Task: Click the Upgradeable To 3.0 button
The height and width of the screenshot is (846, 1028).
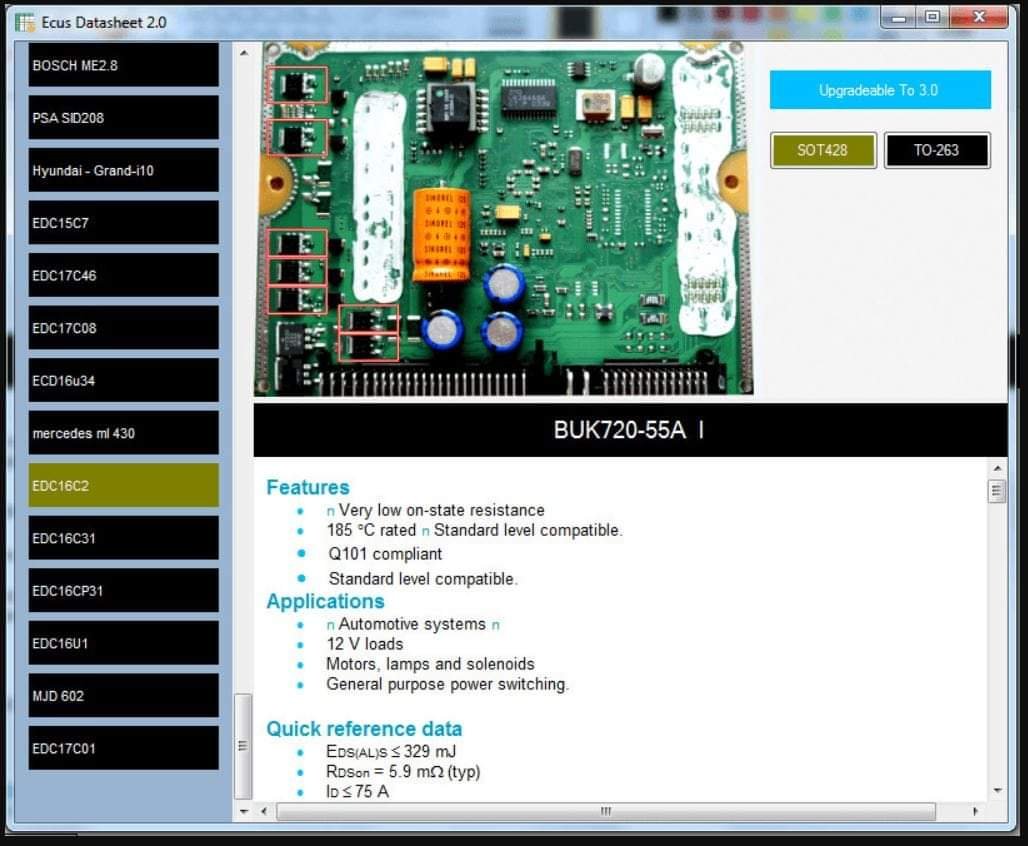Action: pyautogui.click(x=880, y=90)
